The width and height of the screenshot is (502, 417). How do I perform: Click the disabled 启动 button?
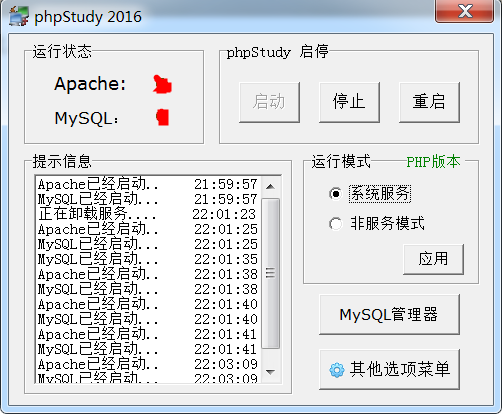tap(269, 102)
